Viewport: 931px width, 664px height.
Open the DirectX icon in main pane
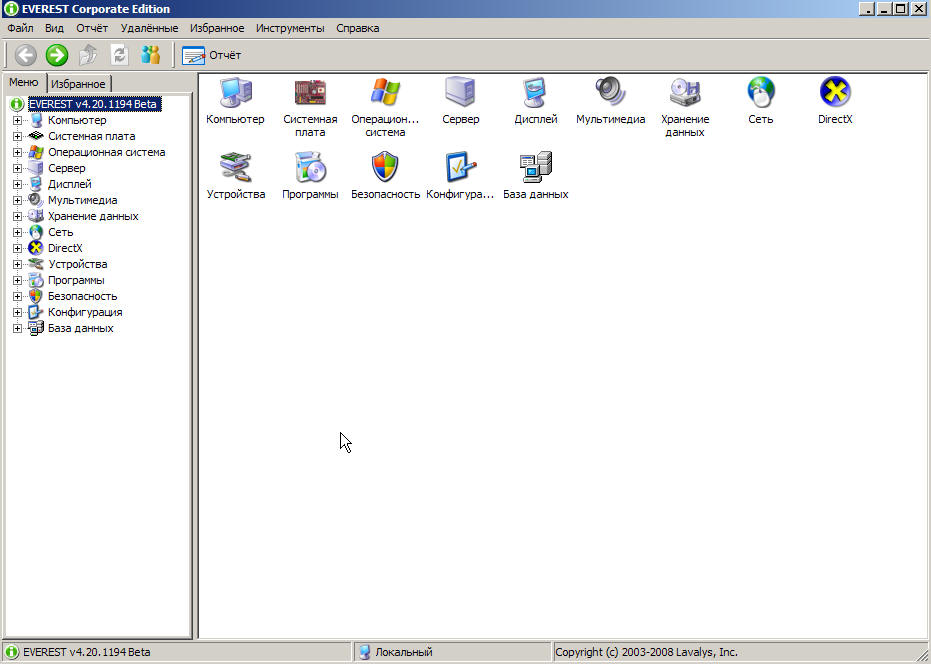835,93
